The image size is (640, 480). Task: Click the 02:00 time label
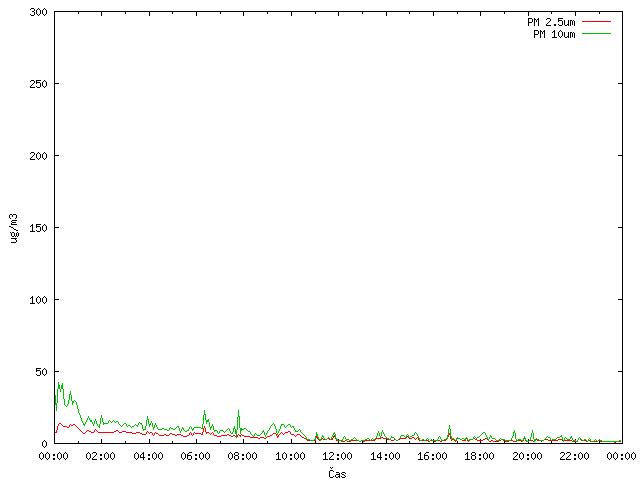[100, 456]
